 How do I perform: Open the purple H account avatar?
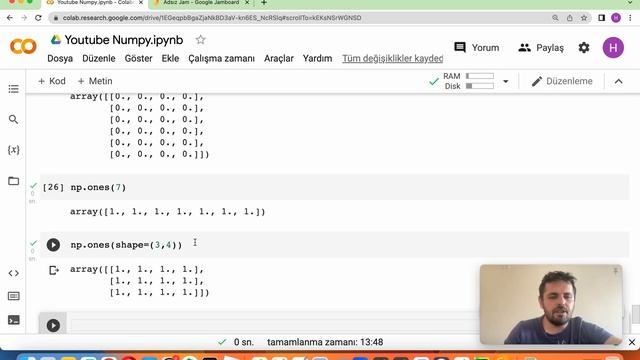(x=613, y=48)
